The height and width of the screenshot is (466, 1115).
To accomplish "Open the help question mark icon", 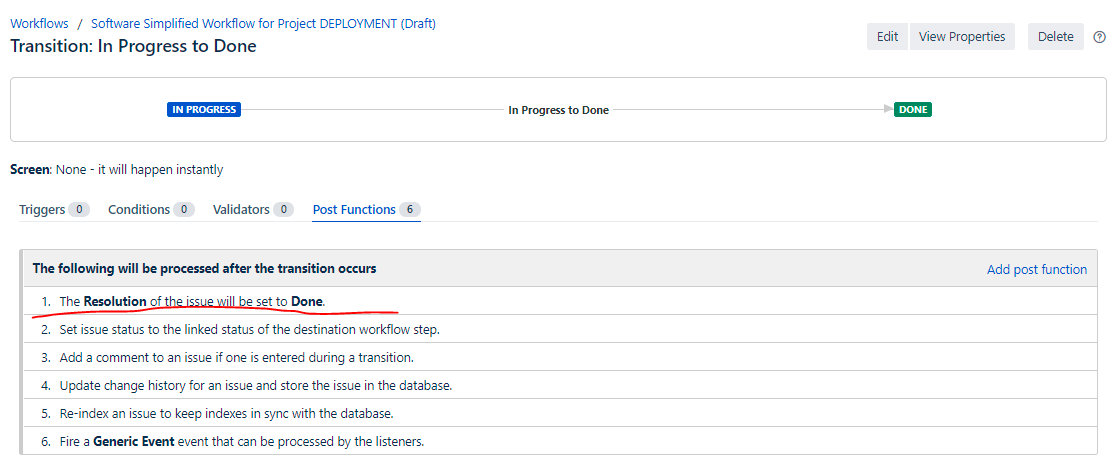I will click(x=1099, y=37).
